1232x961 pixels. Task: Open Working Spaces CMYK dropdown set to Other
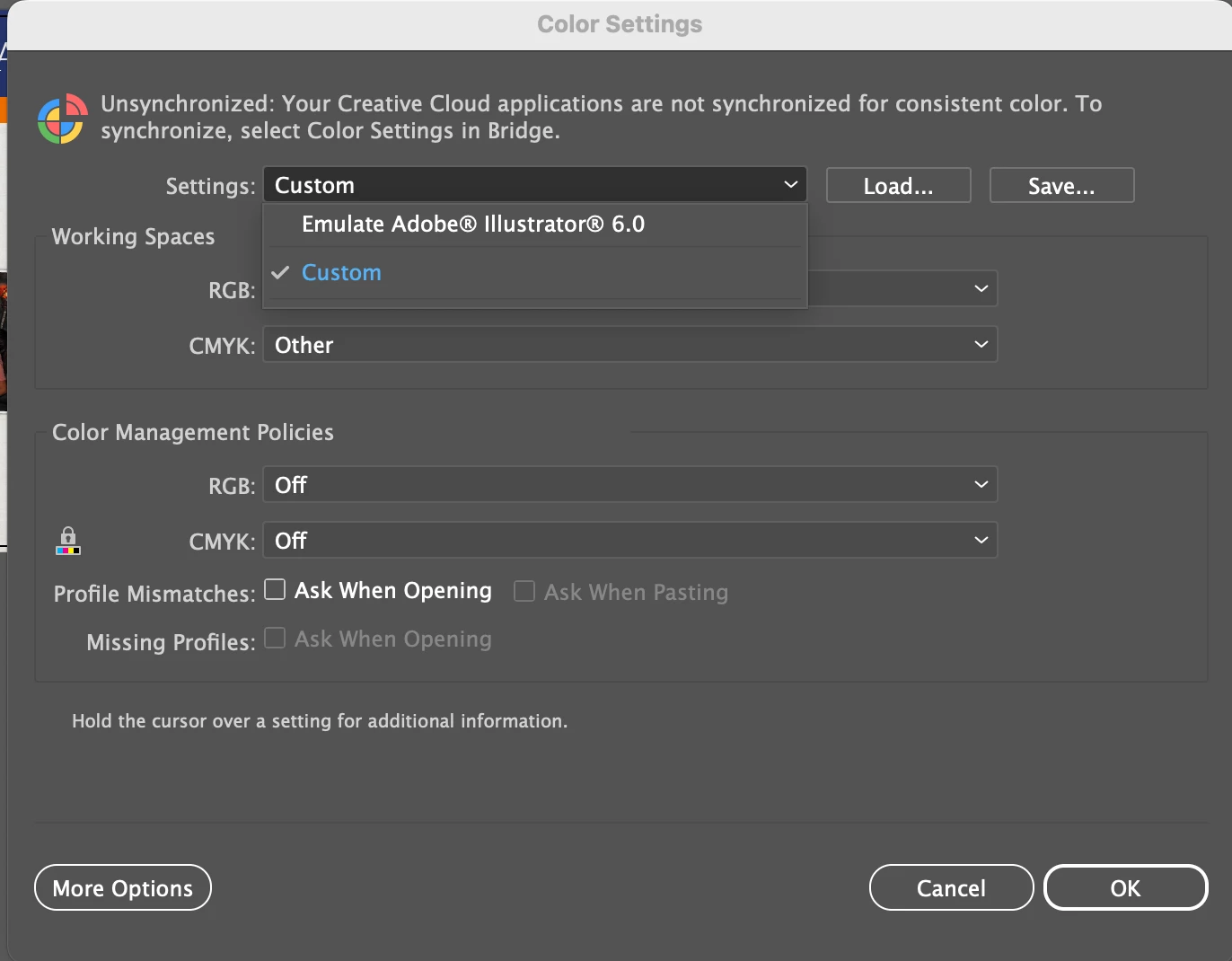pyautogui.click(x=630, y=345)
